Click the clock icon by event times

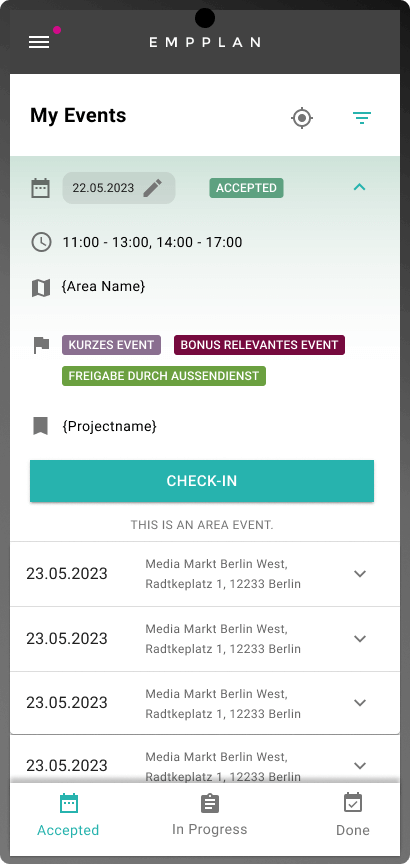(41, 242)
